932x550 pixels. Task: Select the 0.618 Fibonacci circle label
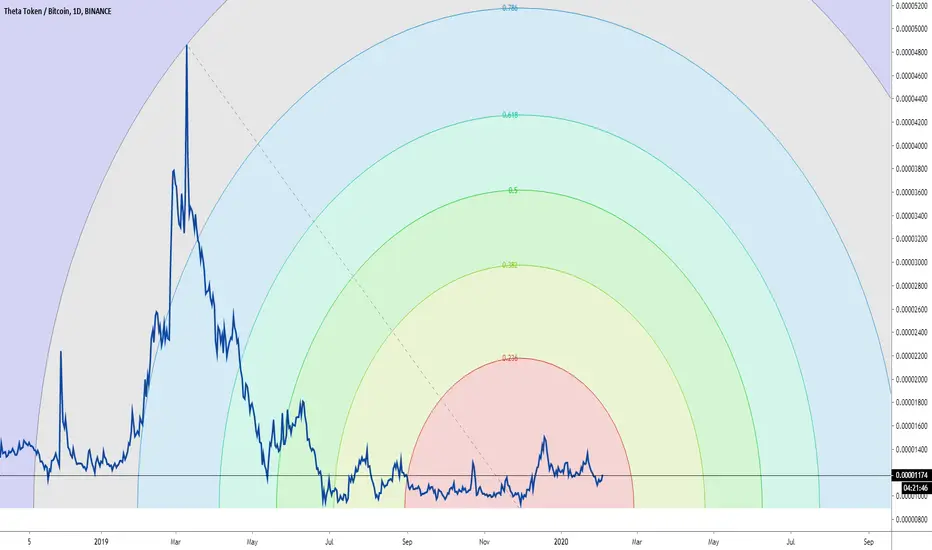[x=510, y=115]
